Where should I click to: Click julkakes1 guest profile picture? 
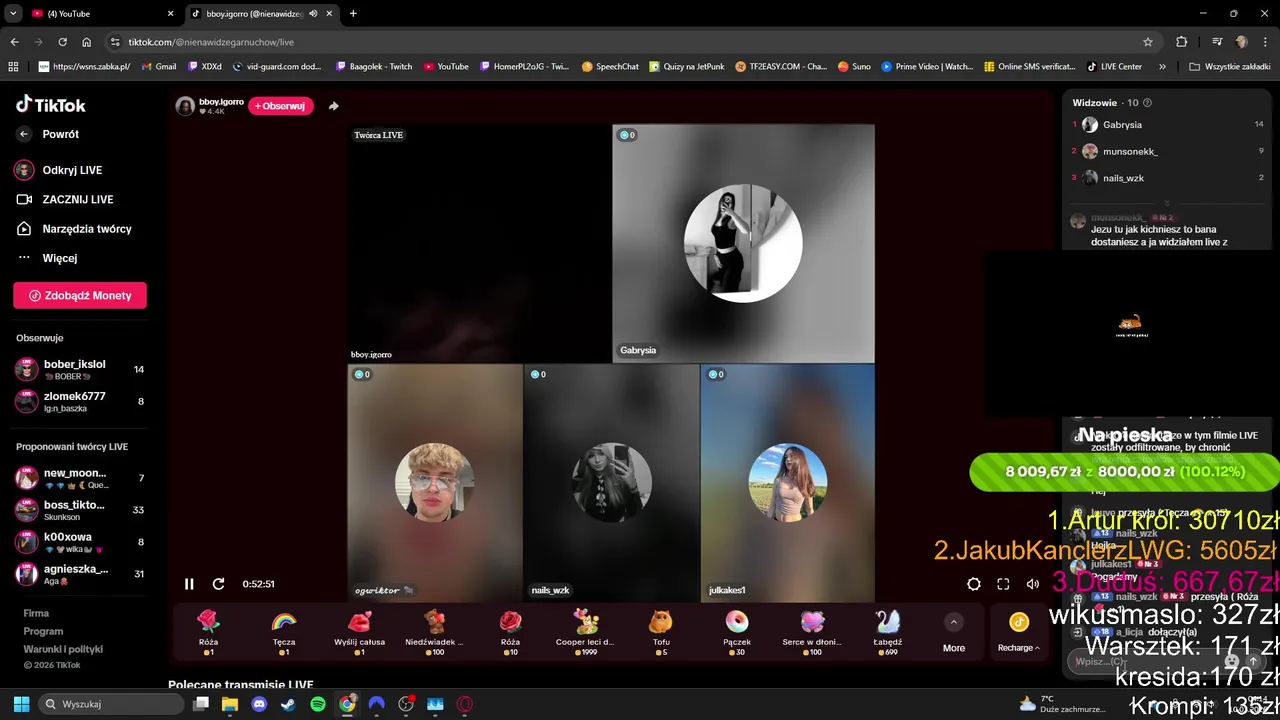pos(788,483)
